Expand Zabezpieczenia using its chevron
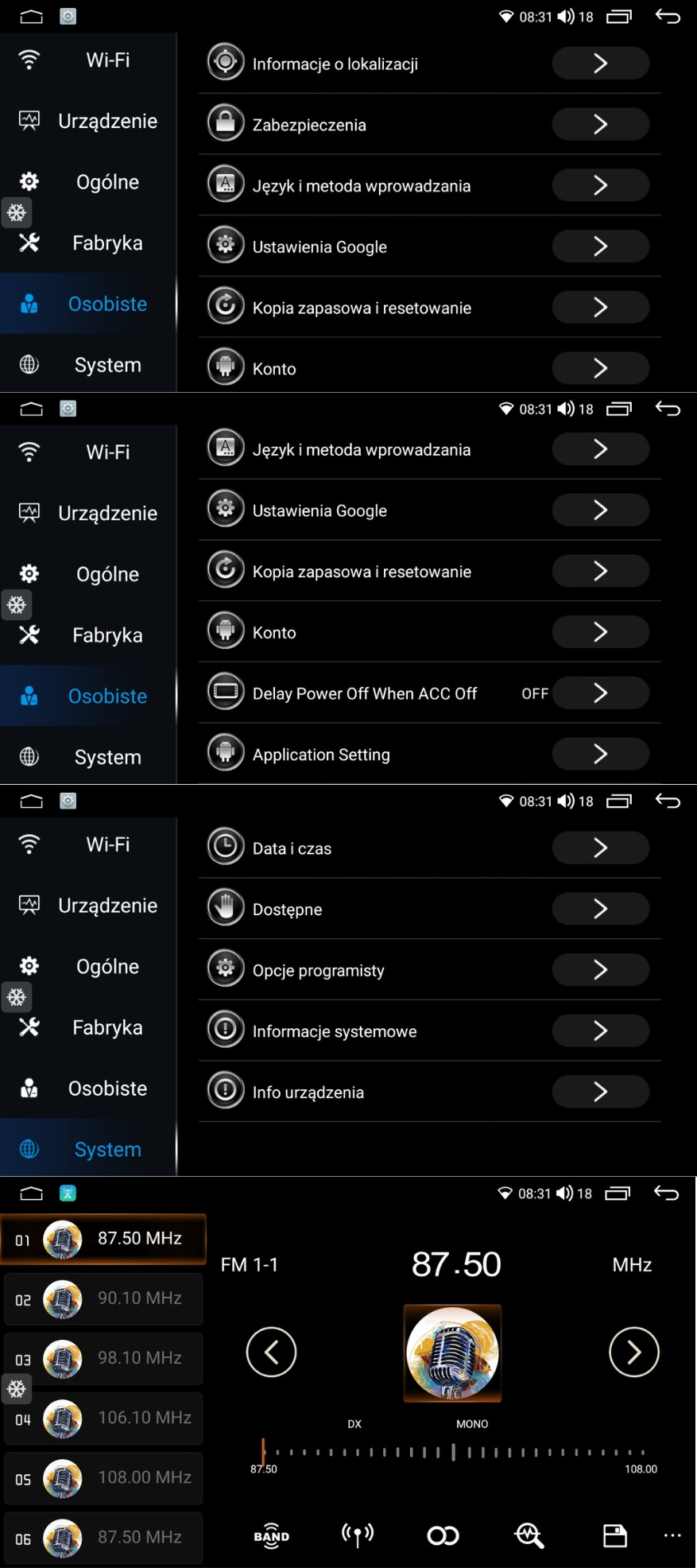This screenshot has width=697, height=1568. pyautogui.click(x=600, y=125)
